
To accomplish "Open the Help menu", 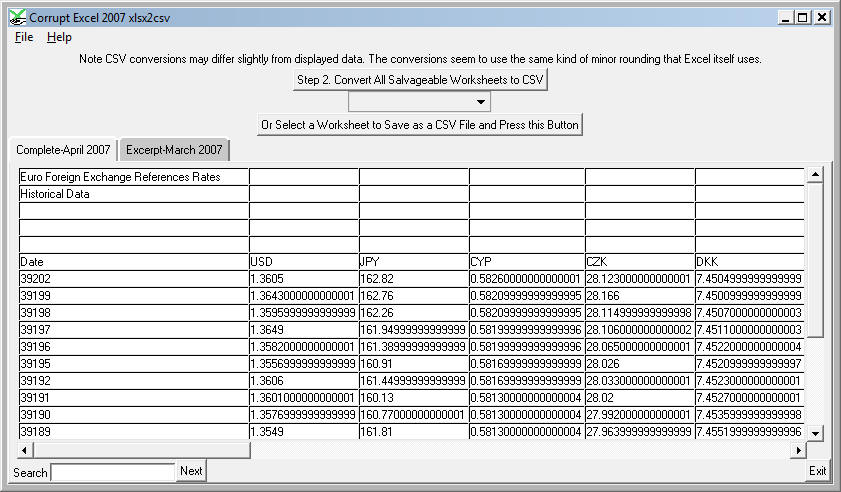I will [x=59, y=37].
